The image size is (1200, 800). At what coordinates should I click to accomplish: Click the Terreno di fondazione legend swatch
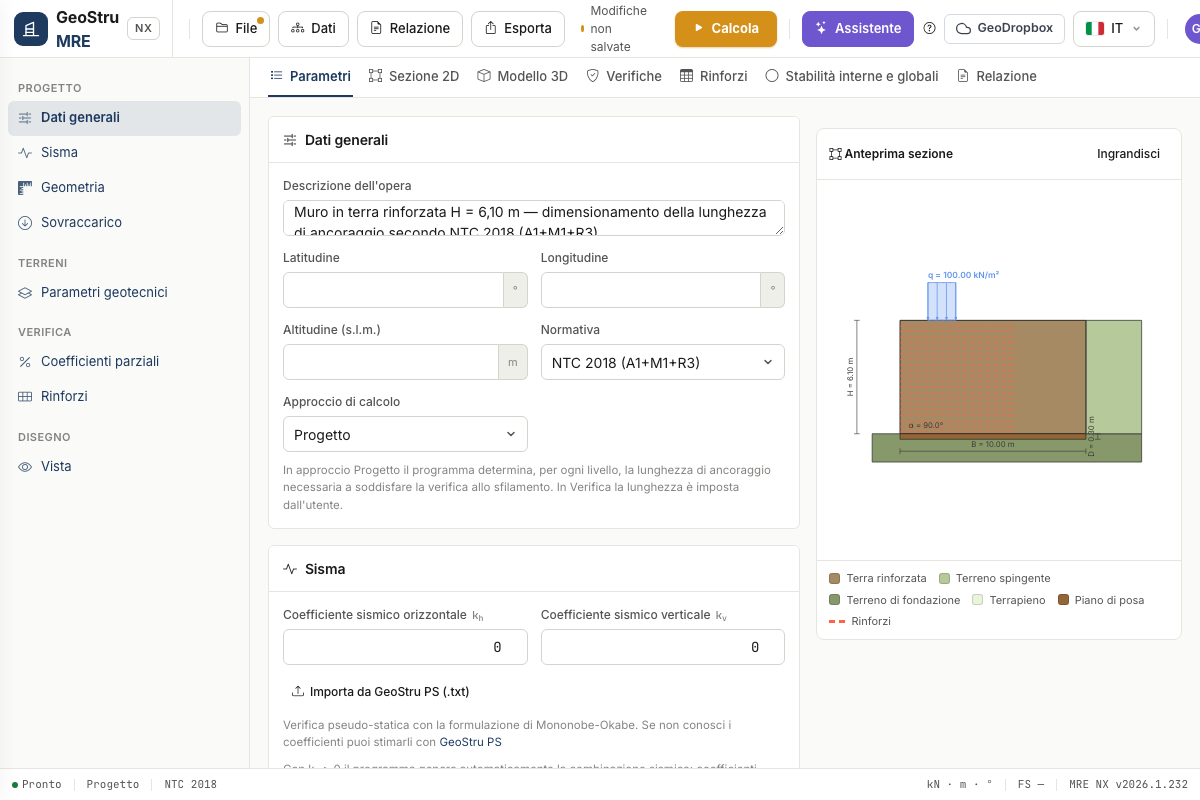coord(835,600)
